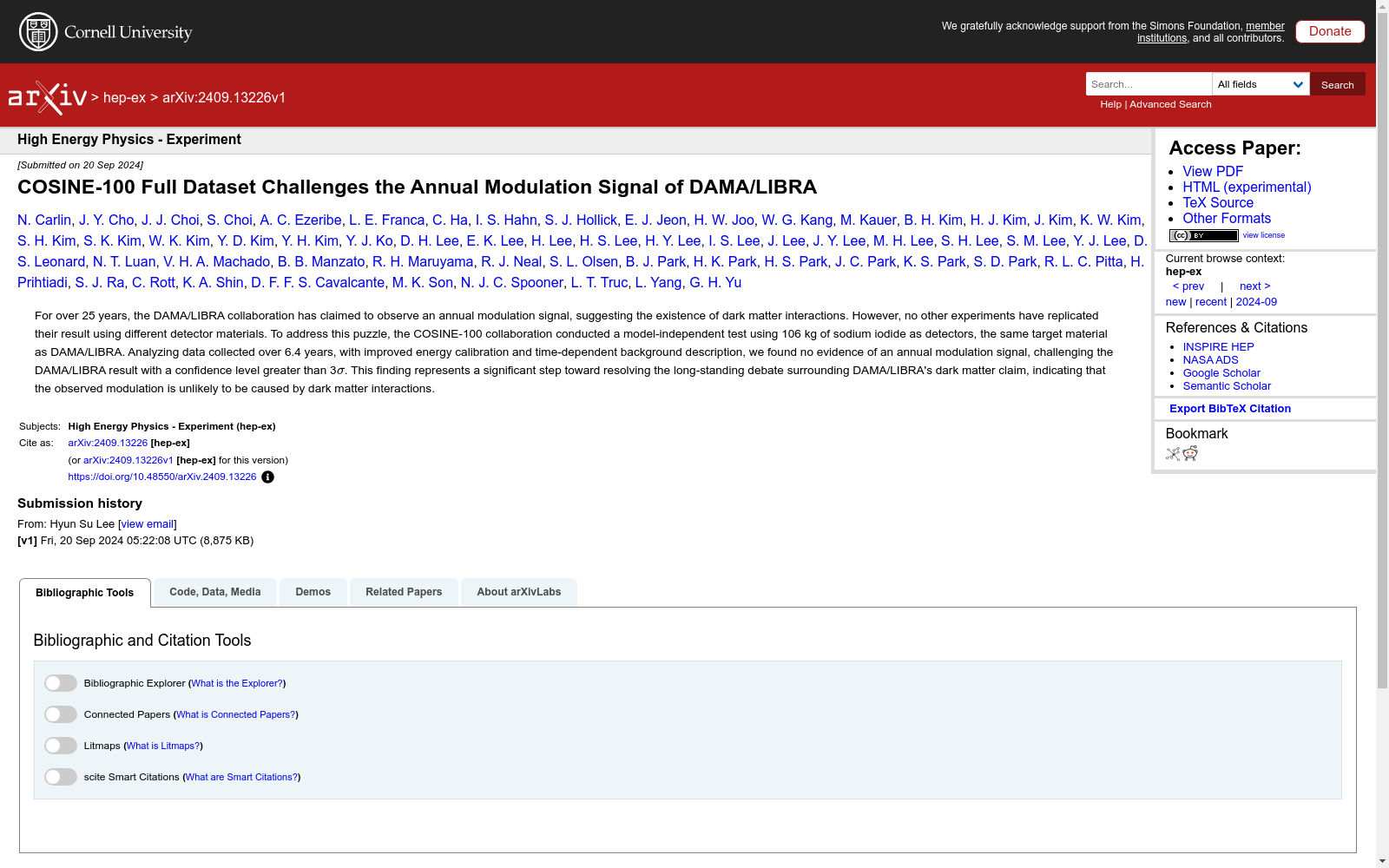Open 'What are Smart Citations?' link
The width and height of the screenshot is (1389, 868).
241,778
